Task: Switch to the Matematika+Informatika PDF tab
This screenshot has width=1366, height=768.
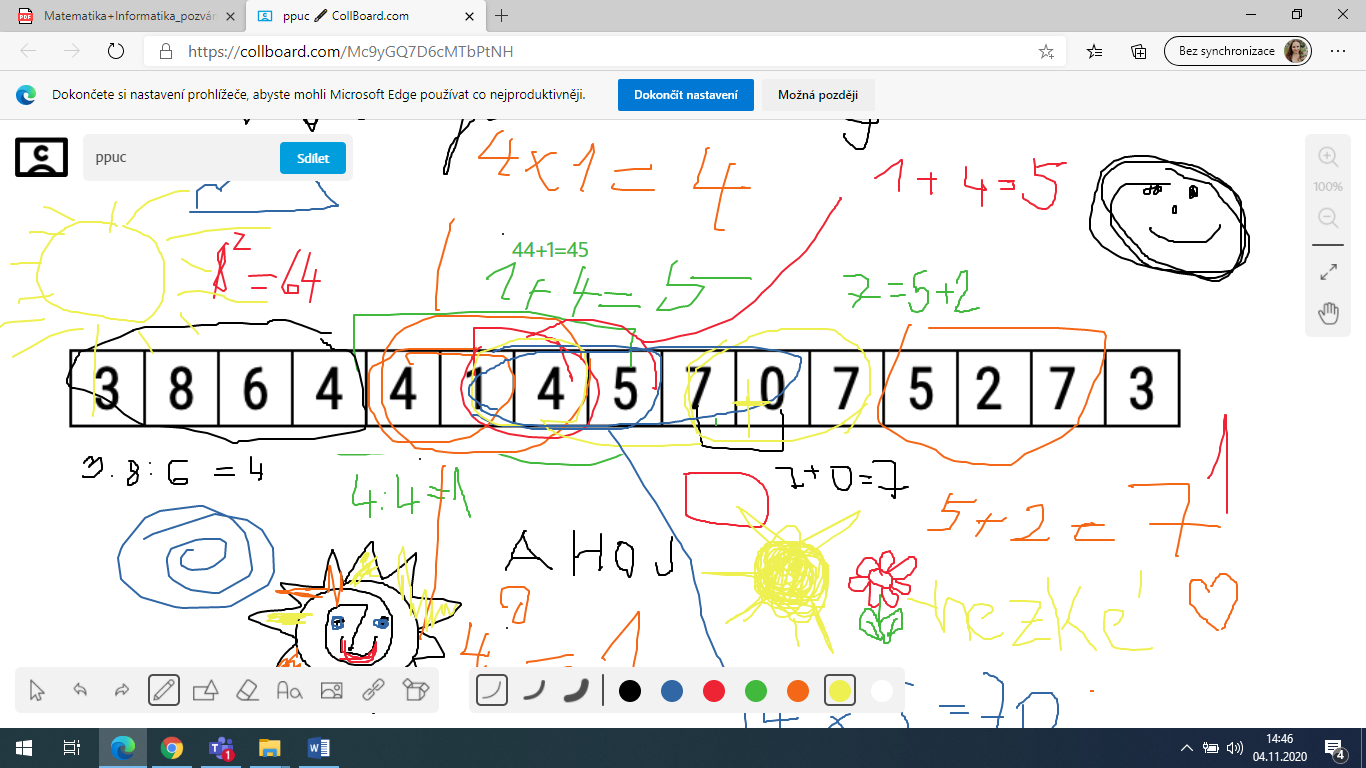Action: coord(125,16)
